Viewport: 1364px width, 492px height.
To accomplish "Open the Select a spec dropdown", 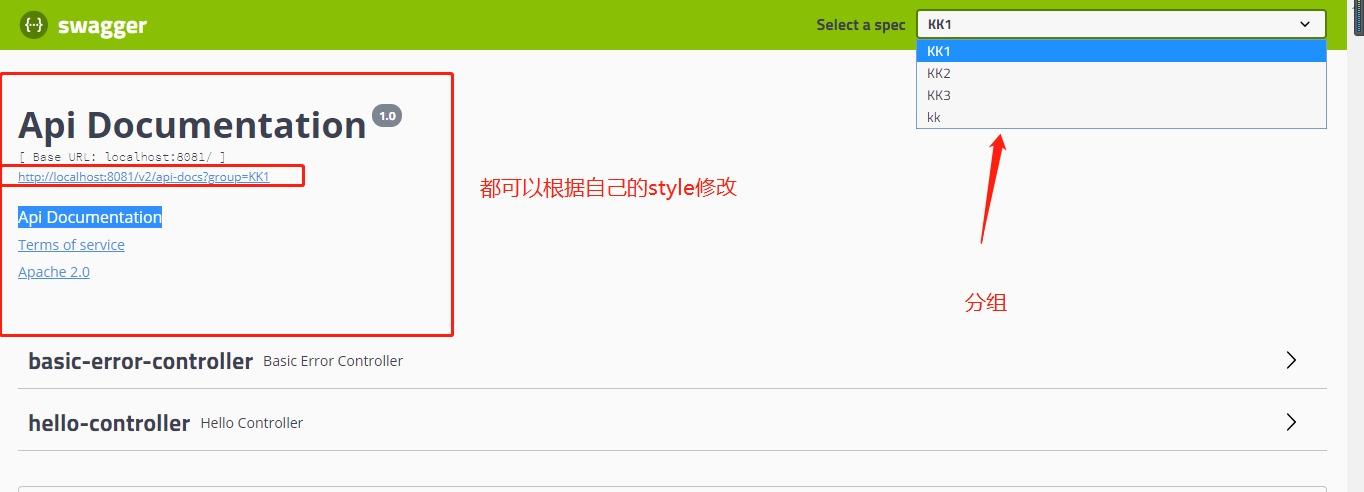I will tap(1121, 24).
